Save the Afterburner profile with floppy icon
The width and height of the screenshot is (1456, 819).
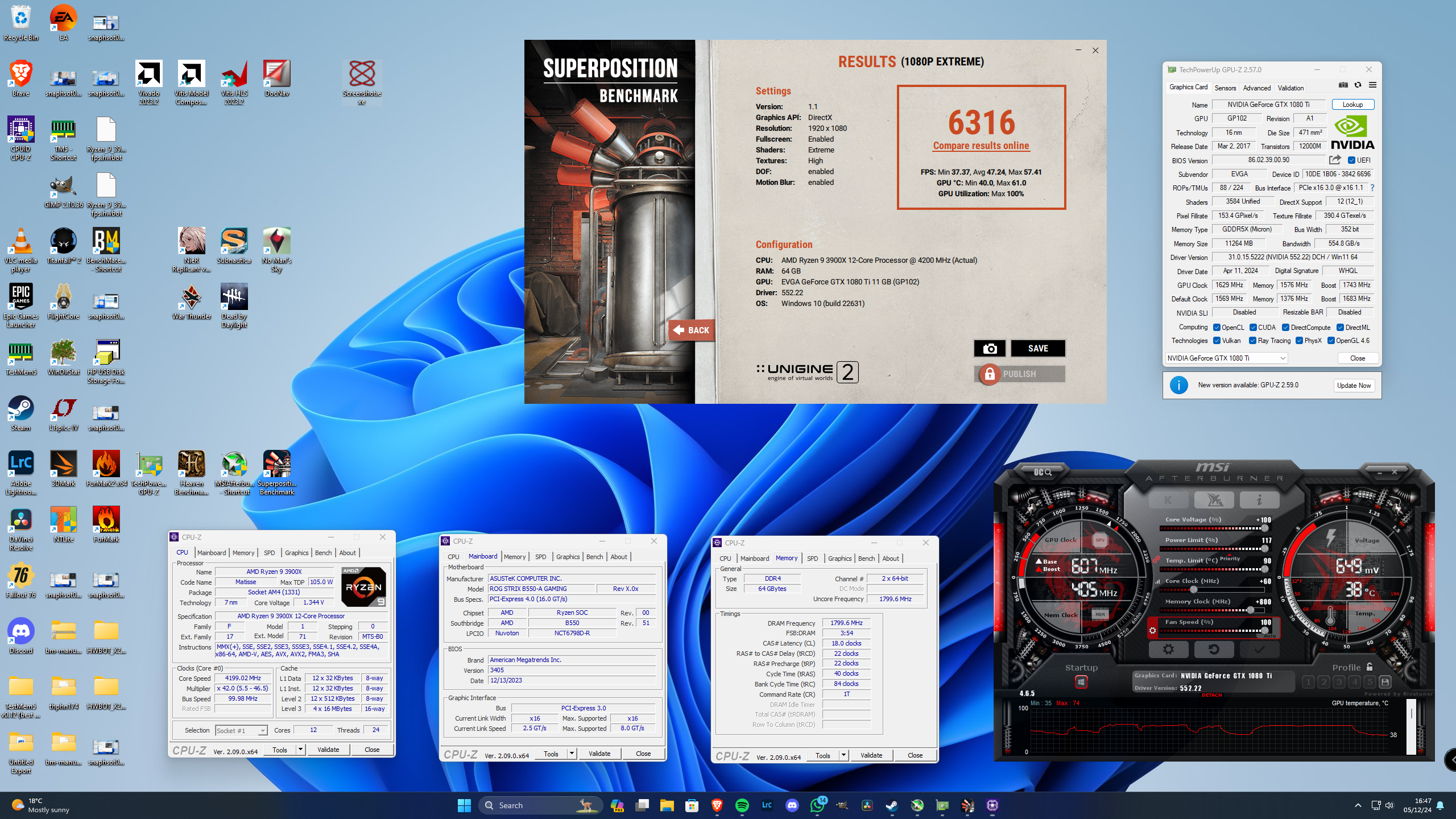1385,681
